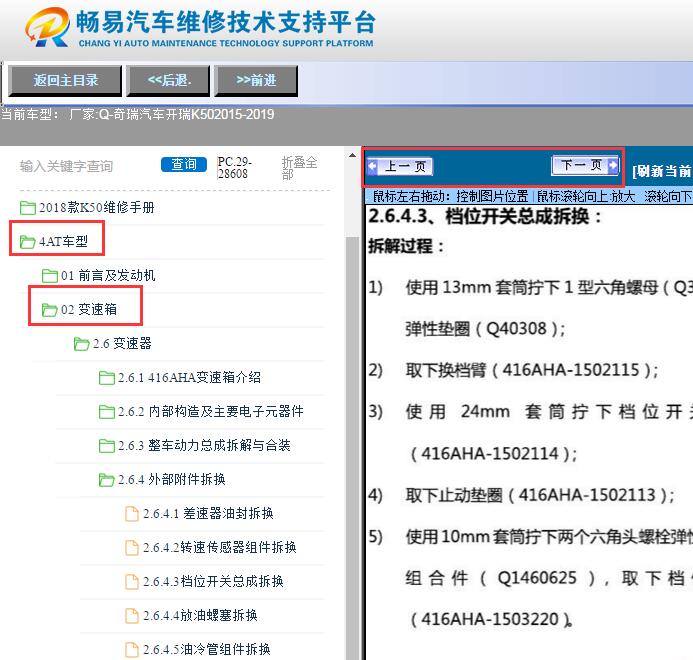The image size is (693, 660).
Task: Select the 2.6 变速器 tree label
Action: coord(122,343)
